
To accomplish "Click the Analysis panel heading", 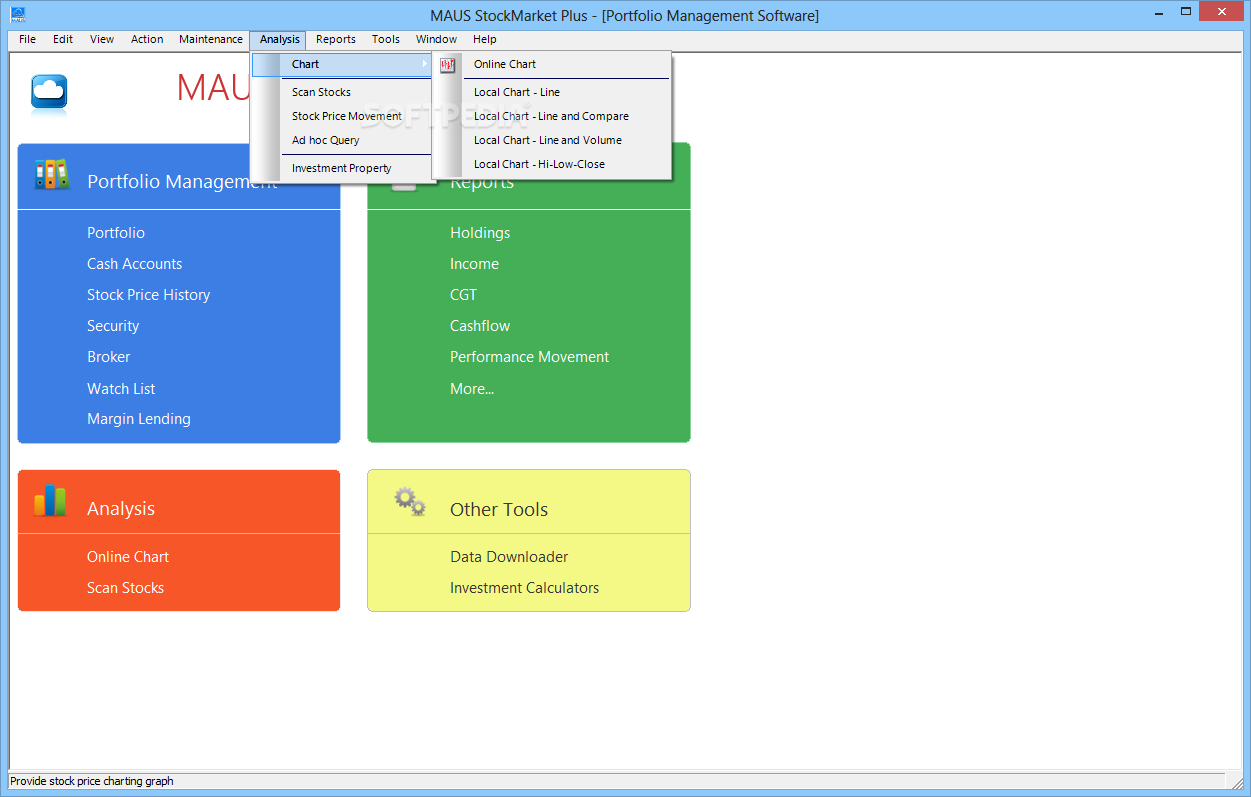I will [x=121, y=509].
